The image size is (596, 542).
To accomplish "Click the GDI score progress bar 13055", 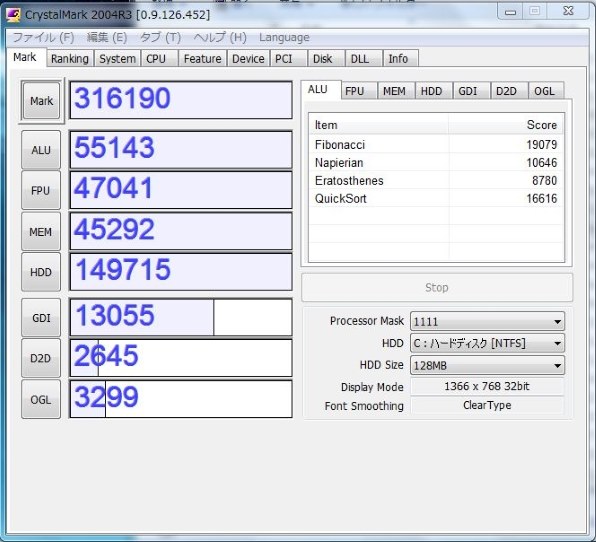I will point(181,317).
